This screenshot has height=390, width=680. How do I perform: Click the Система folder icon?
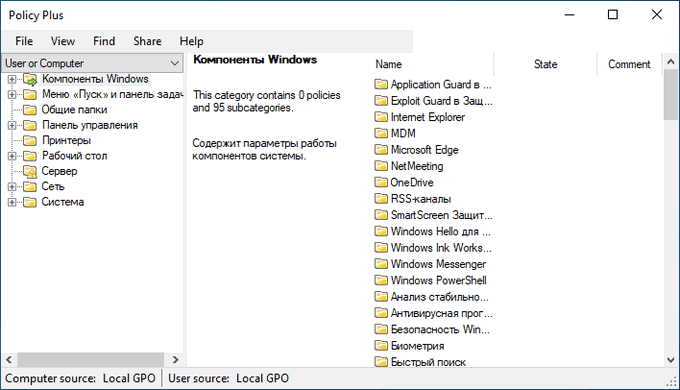[x=30, y=202]
